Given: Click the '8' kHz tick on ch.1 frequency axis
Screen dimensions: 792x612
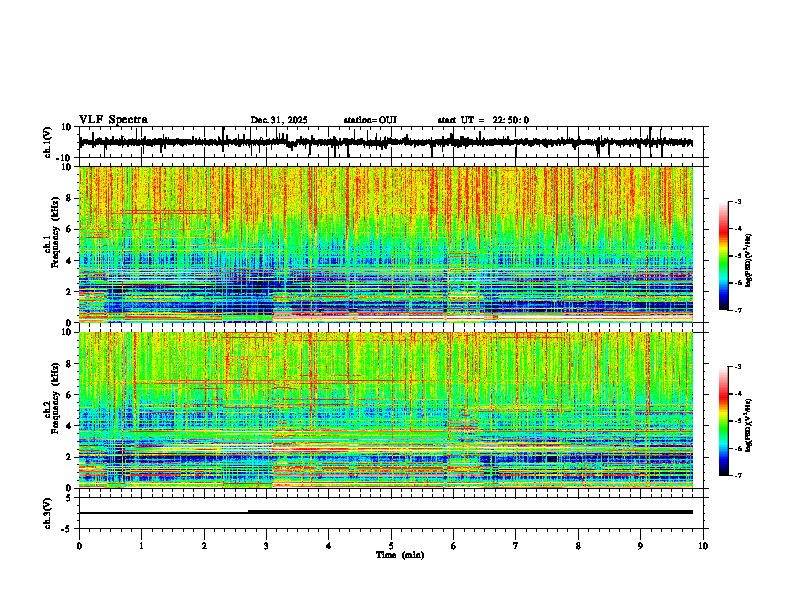Looking at the screenshot, I should [x=69, y=198].
